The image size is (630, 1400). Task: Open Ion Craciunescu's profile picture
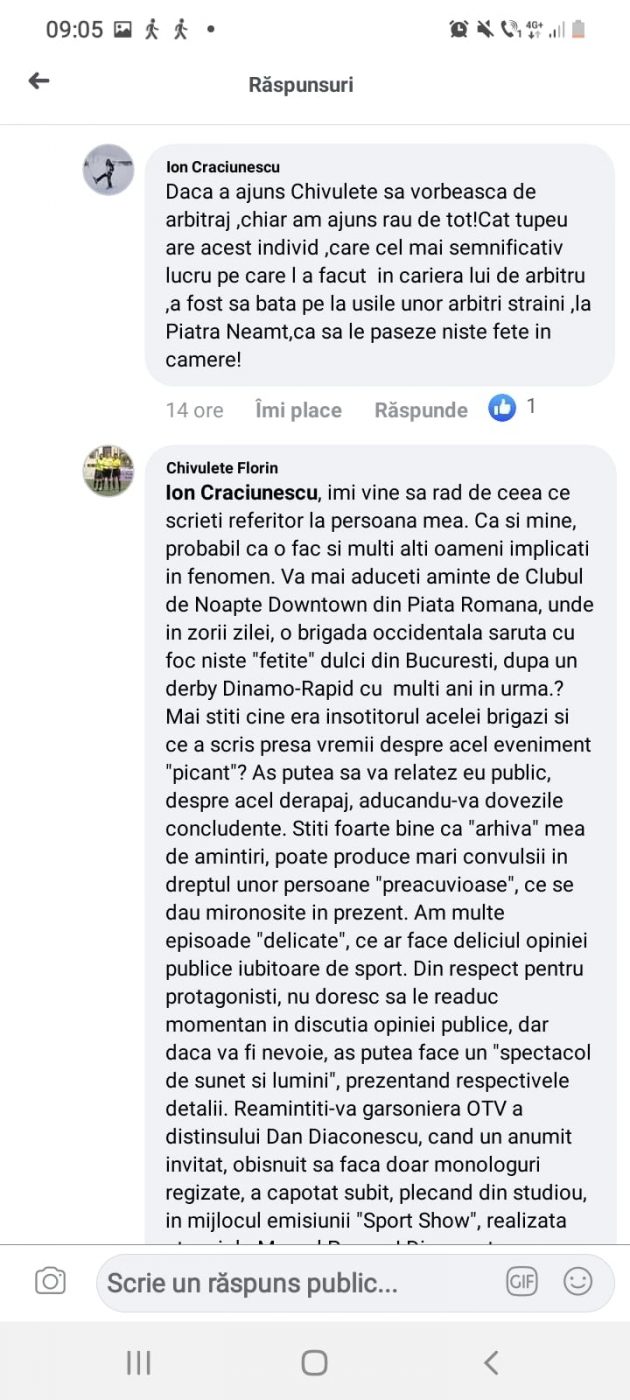point(108,169)
